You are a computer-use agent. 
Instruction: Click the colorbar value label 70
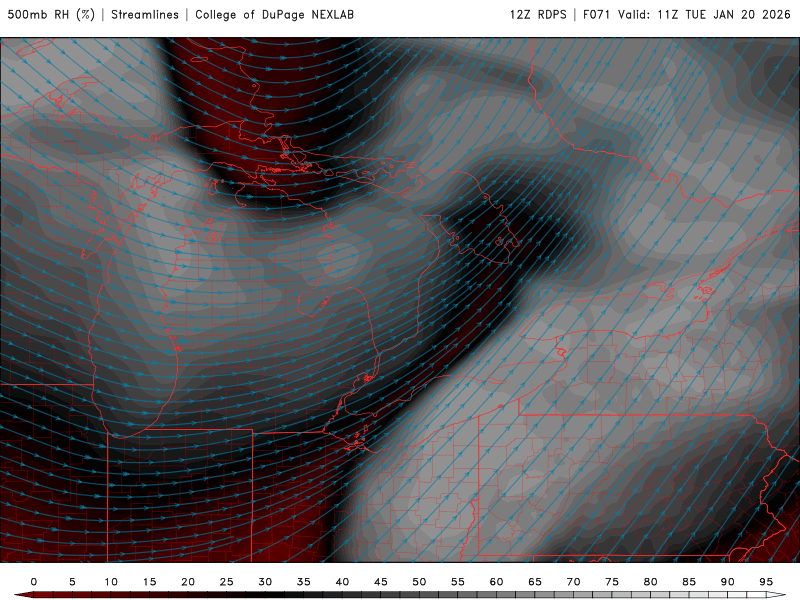point(573,582)
